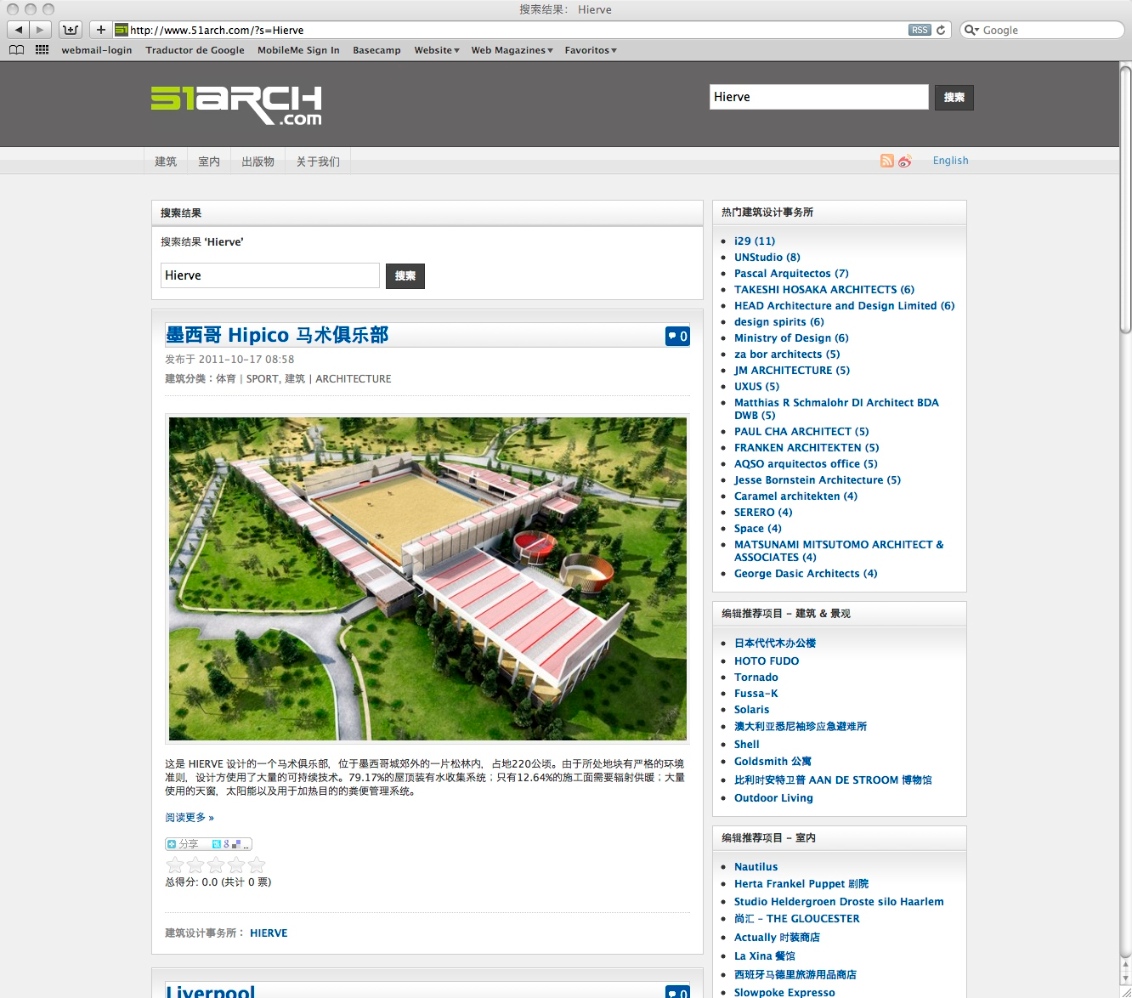Open the HIERVE design firm link
1132x998 pixels.
pyautogui.click(x=269, y=933)
